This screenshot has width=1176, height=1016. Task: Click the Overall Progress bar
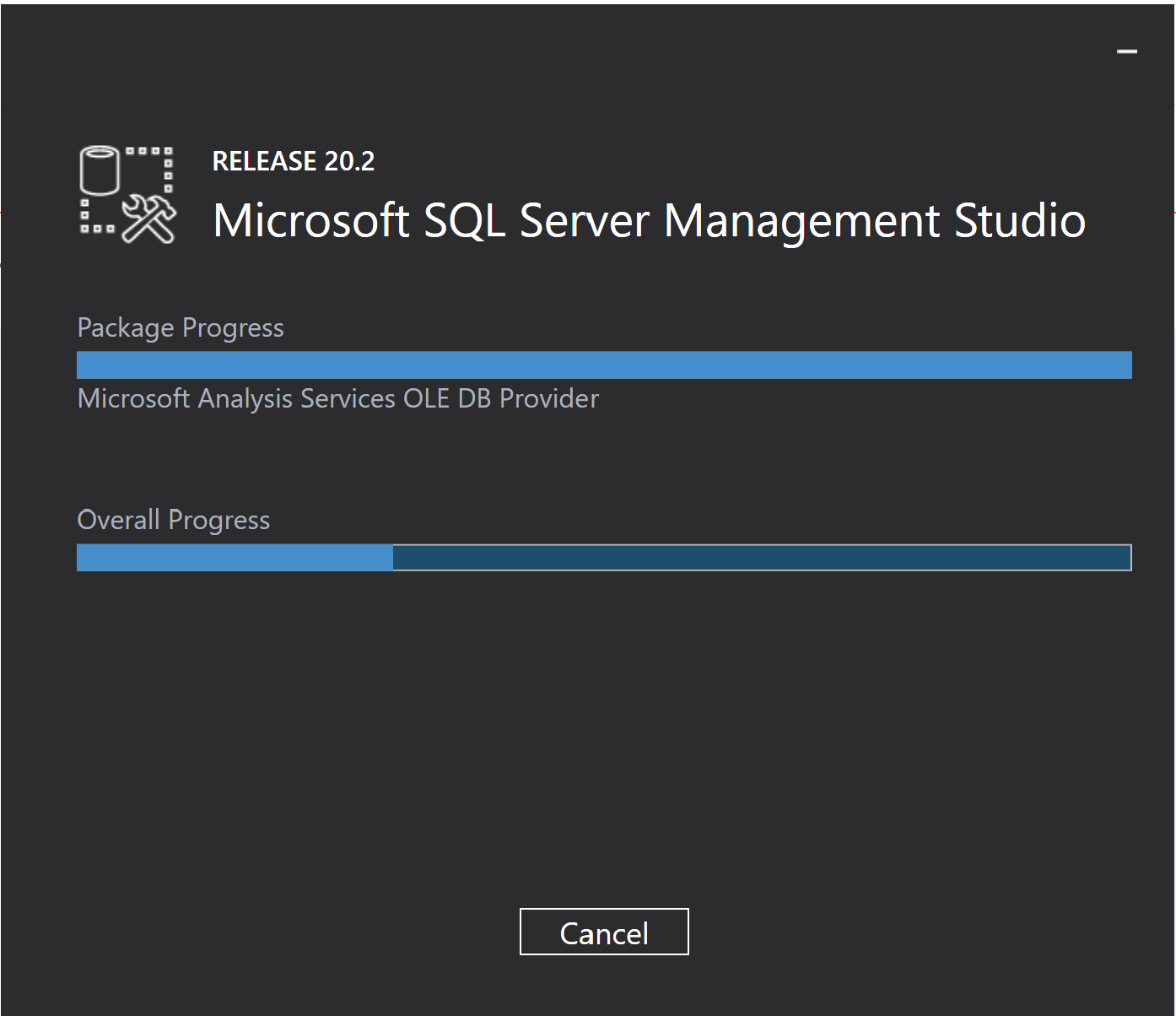pyautogui.click(x=604, y=558)
